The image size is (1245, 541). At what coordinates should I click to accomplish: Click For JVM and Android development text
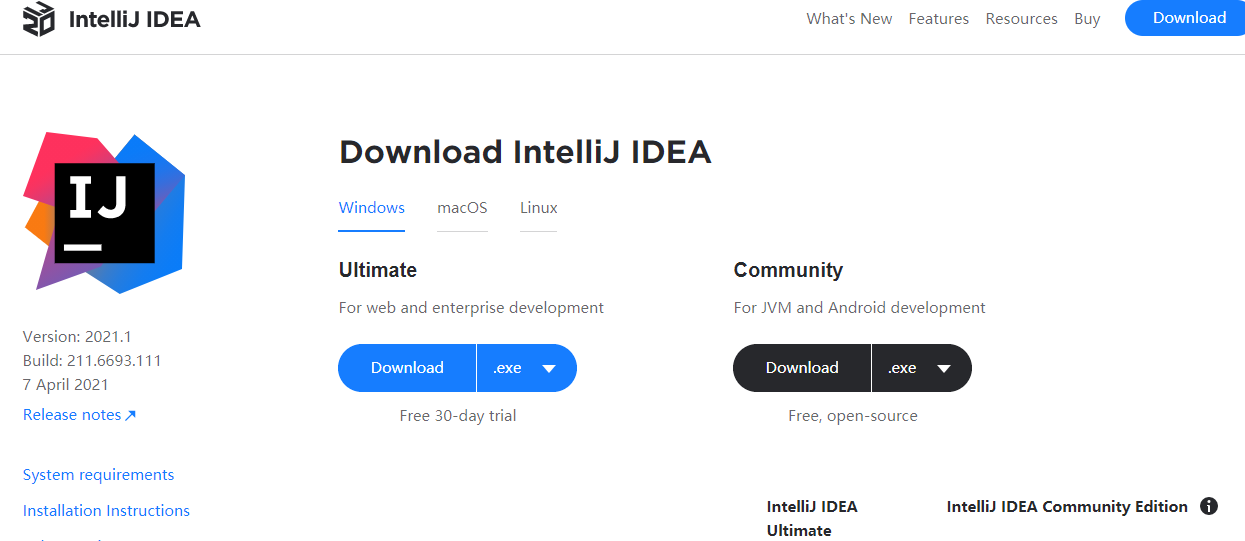(x=859, y=308)
